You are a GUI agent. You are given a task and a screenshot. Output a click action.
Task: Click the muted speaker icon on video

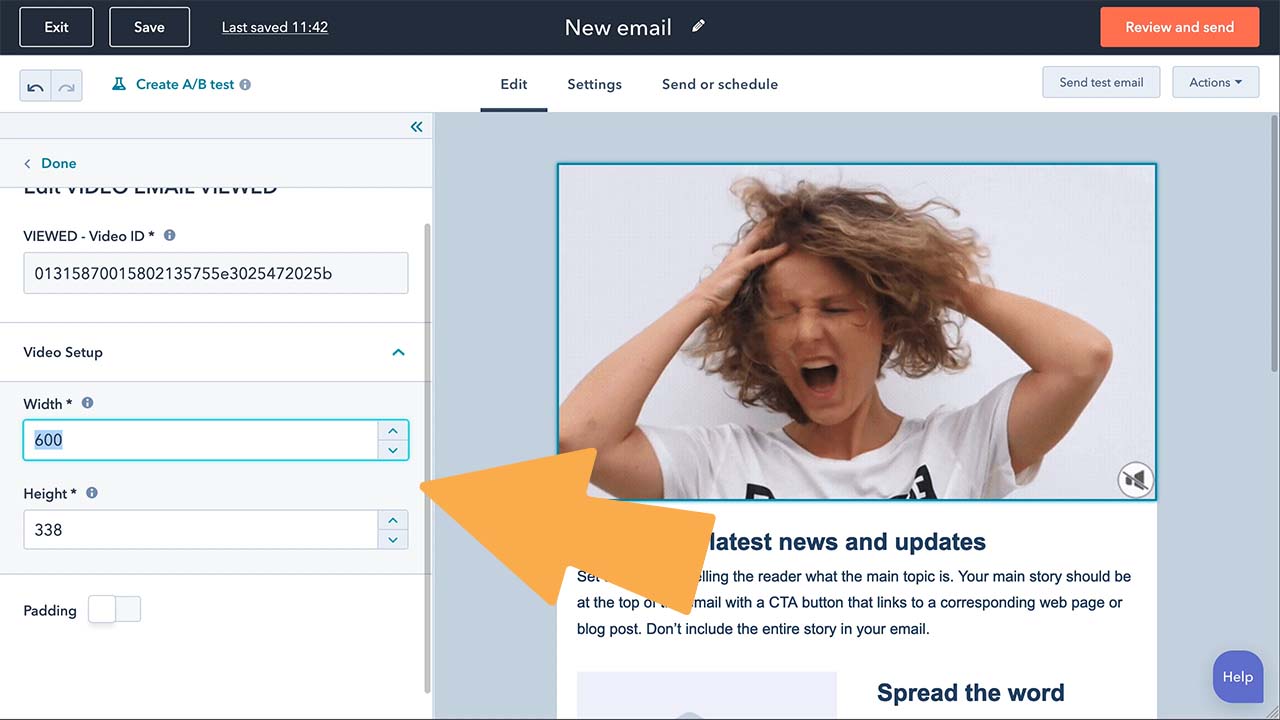click(x=1135, y=480)
